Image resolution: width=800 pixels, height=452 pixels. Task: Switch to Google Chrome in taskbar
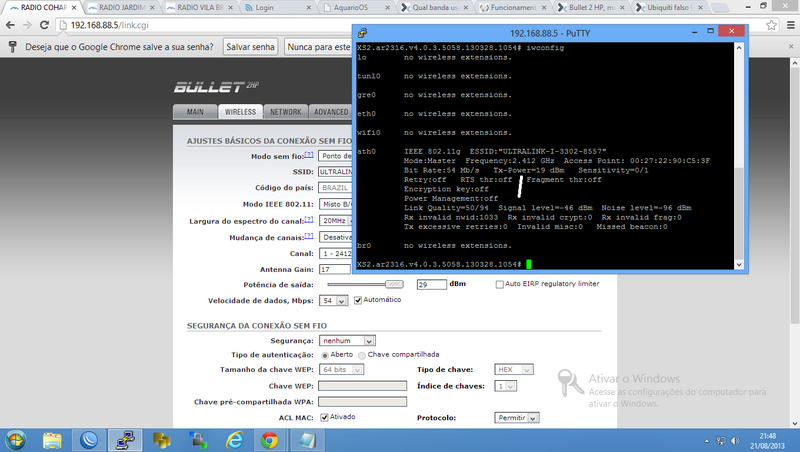tap(269, 440)
